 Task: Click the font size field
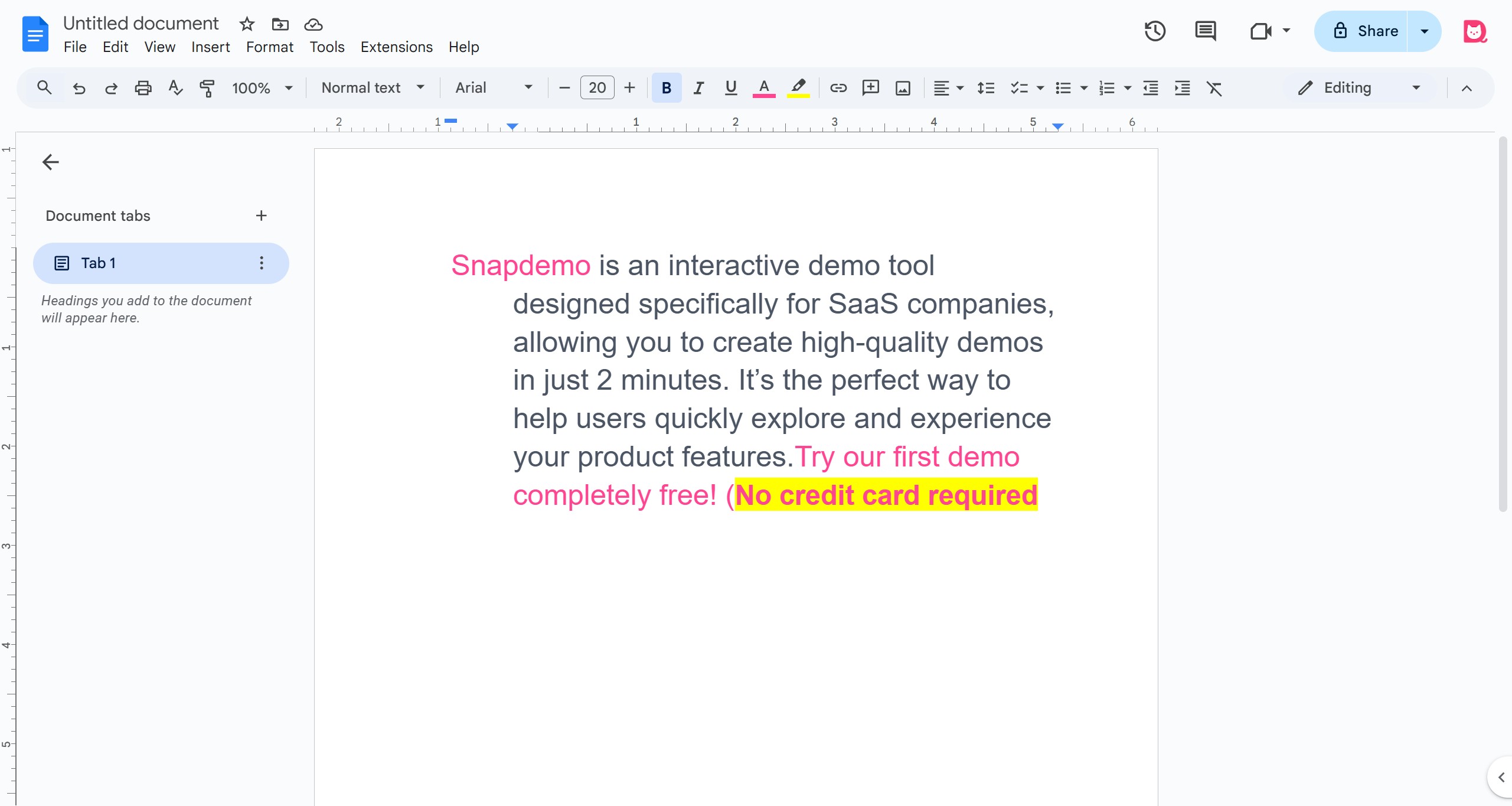(x=597, y=88)
